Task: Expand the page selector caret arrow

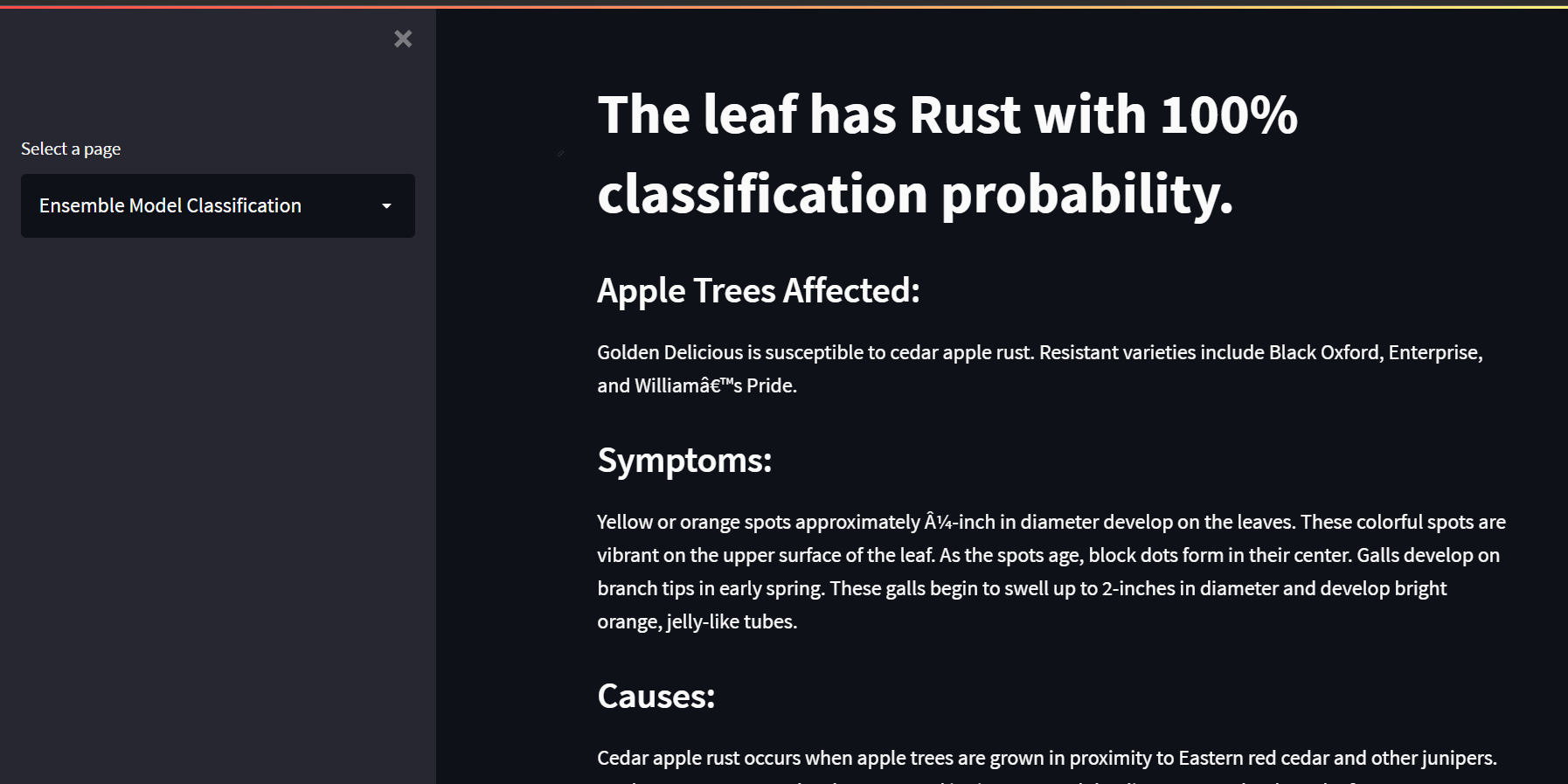Action: [x=387, y=206]
